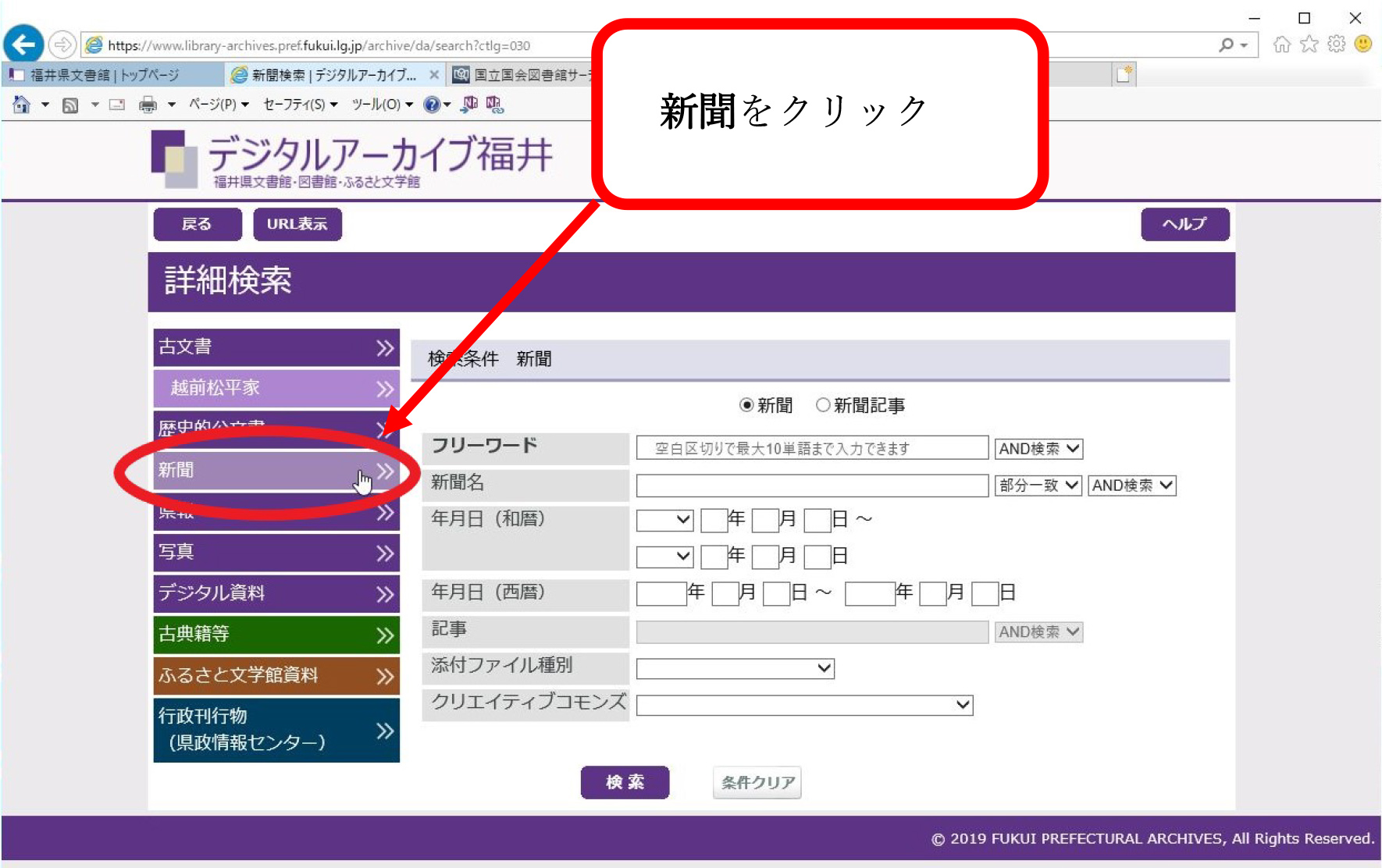Image resolution: width=1382 pixels, height=868 pixels.
Task: Click the blue Help question mark icon
Action: [431, 105]
